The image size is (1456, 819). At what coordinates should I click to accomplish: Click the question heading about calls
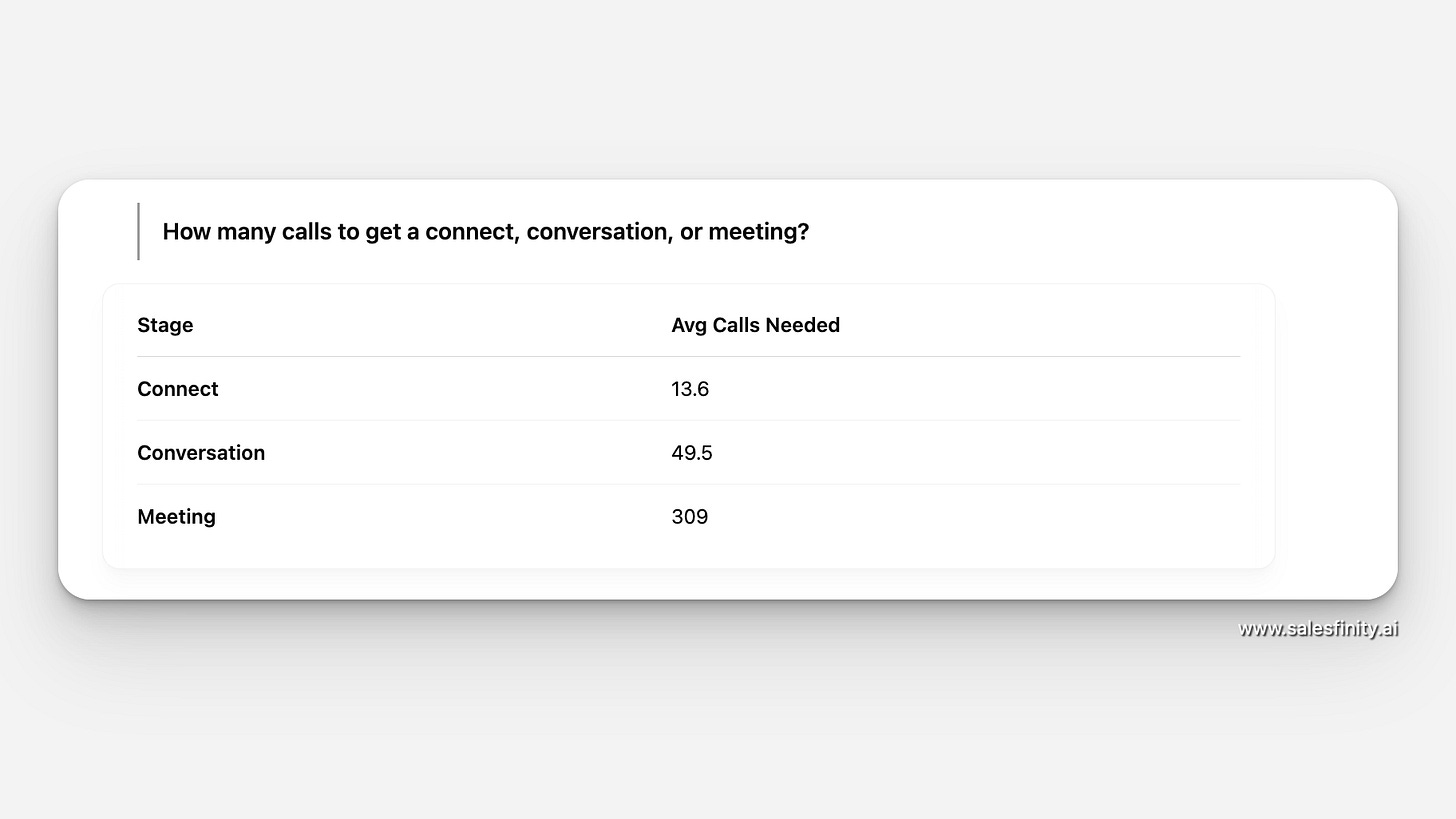[x=486, y=232]
